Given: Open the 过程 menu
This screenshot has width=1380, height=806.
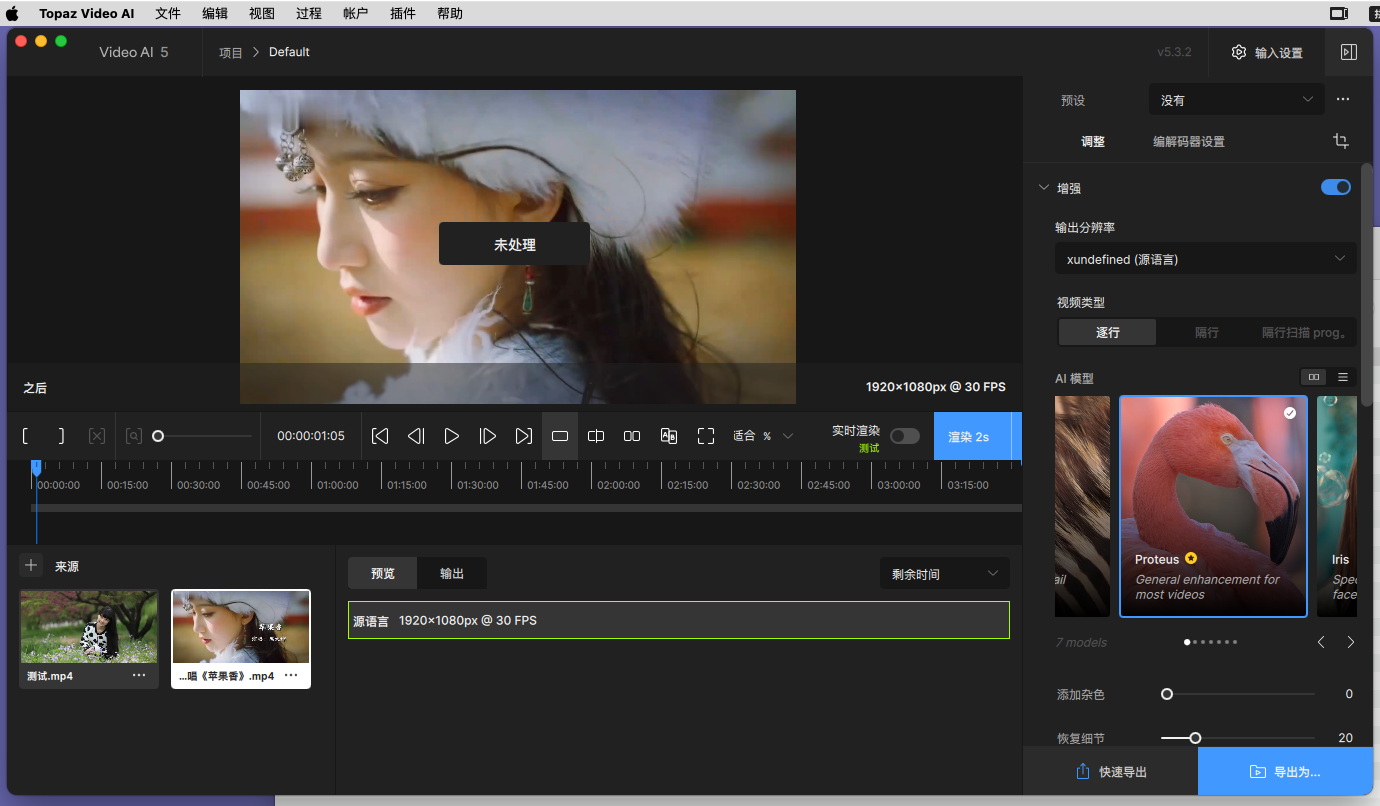Looking at the screenshot, I should point(309,13).
